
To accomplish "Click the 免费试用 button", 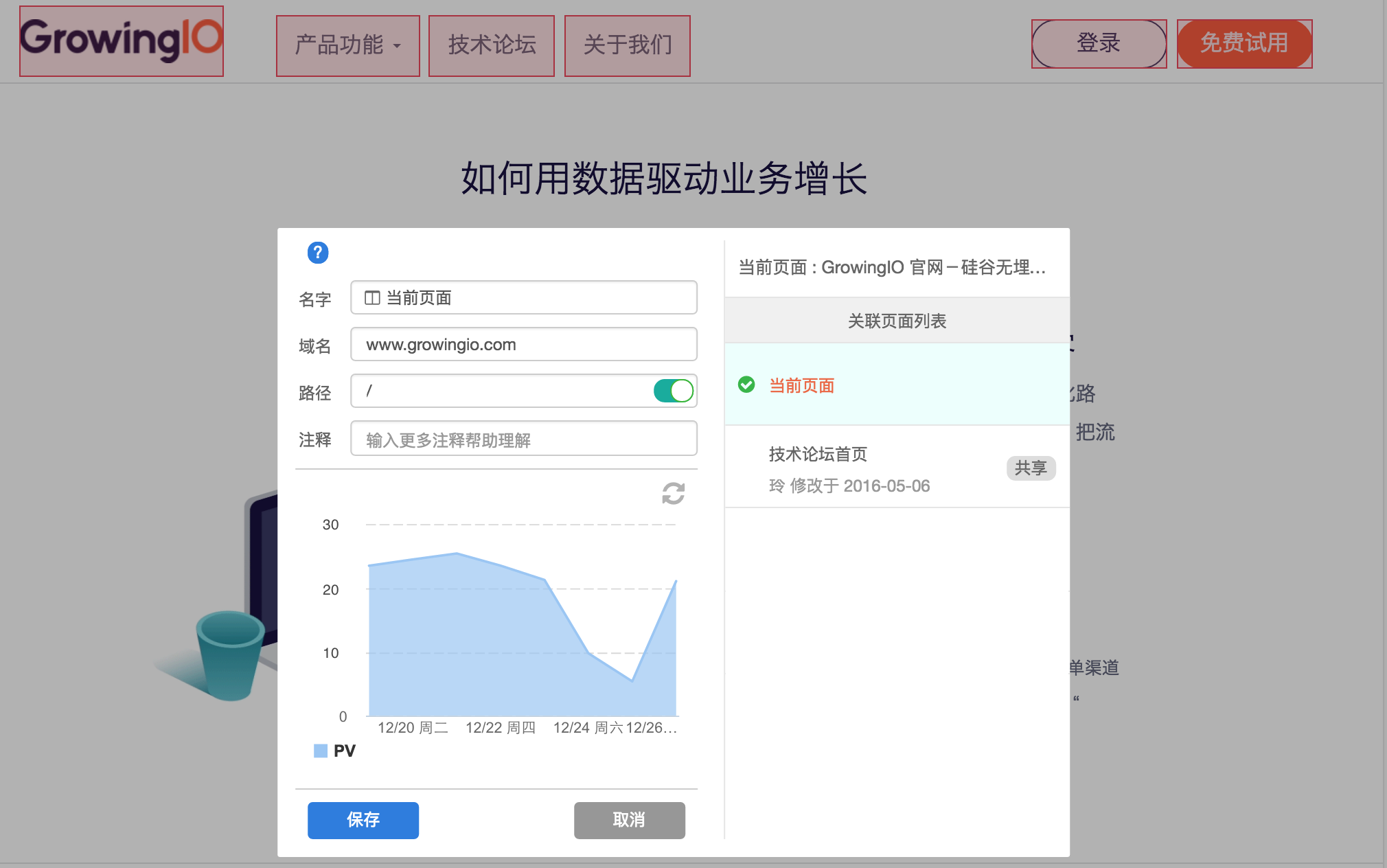I will tap(1244, 43).
